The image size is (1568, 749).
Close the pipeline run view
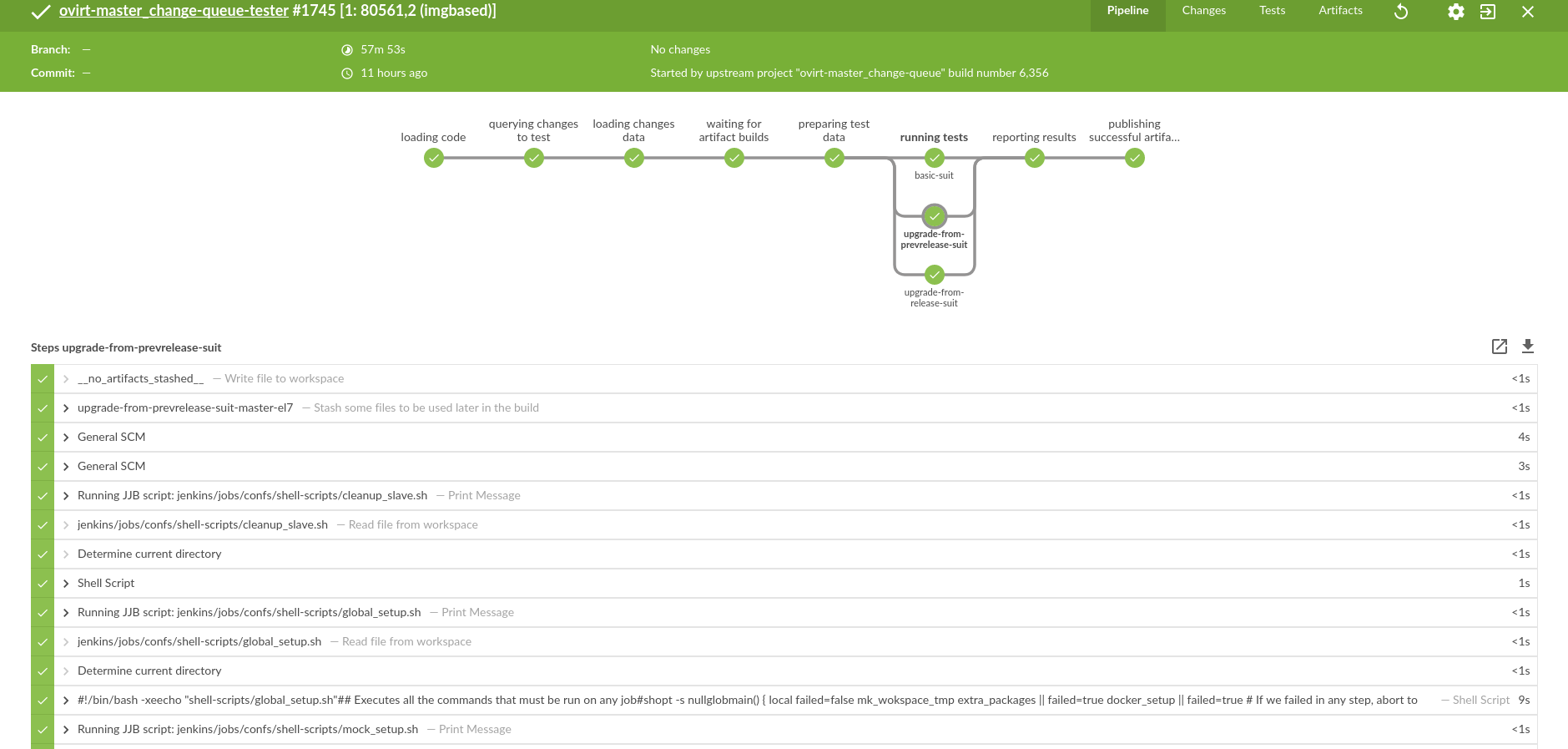[1527, 12]
